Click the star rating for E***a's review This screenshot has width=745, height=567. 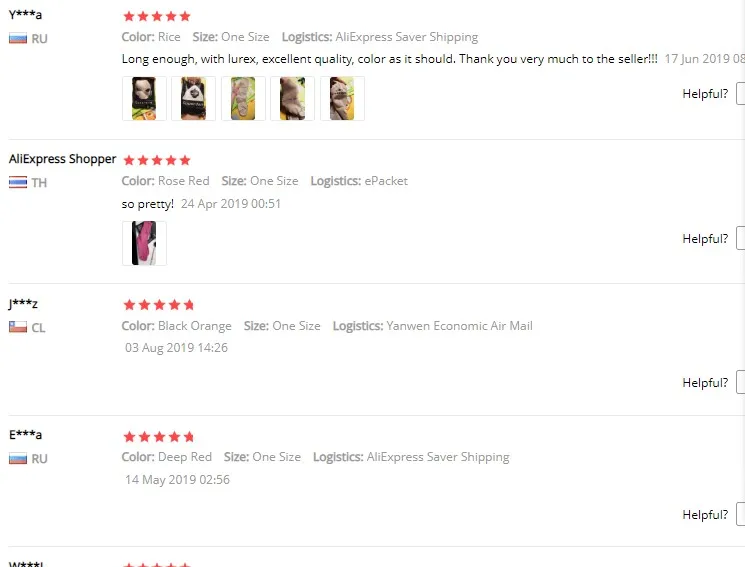coord(159,436)
